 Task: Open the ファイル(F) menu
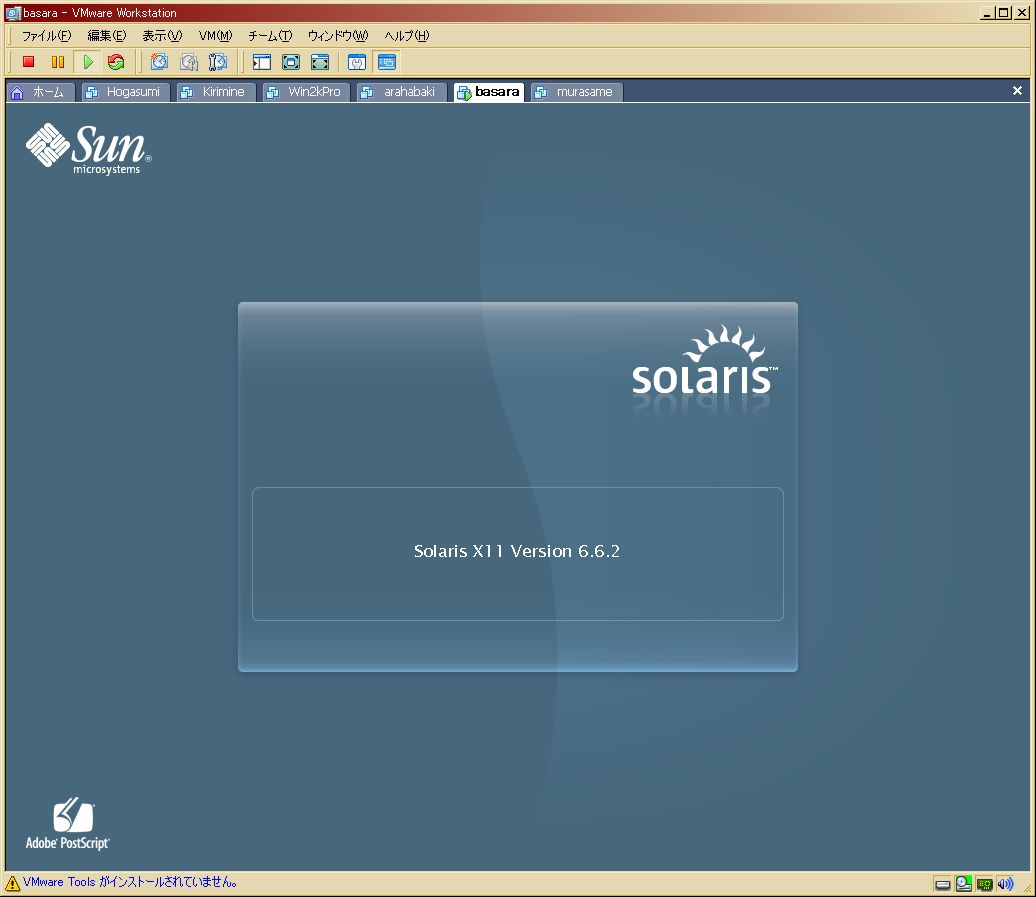(46, 36)
